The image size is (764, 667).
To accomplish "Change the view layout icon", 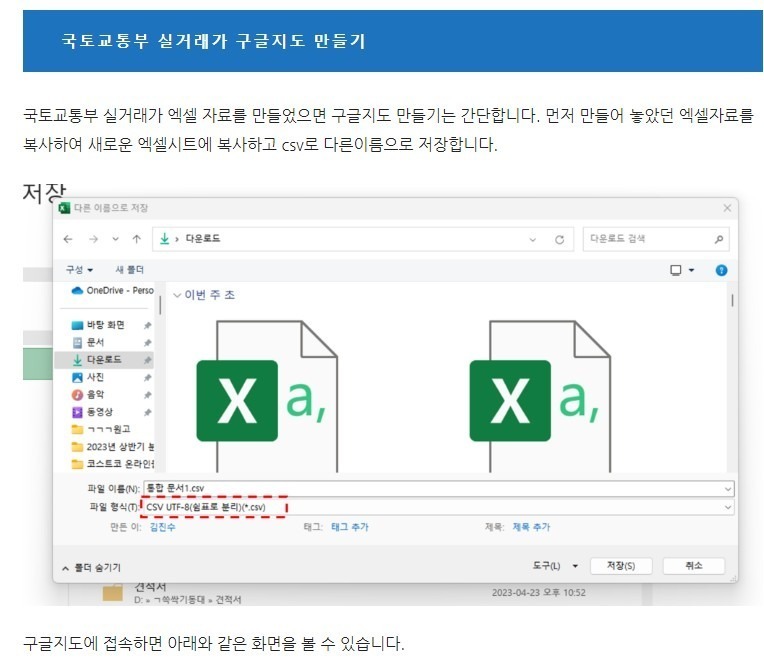I will click(676, 270).
